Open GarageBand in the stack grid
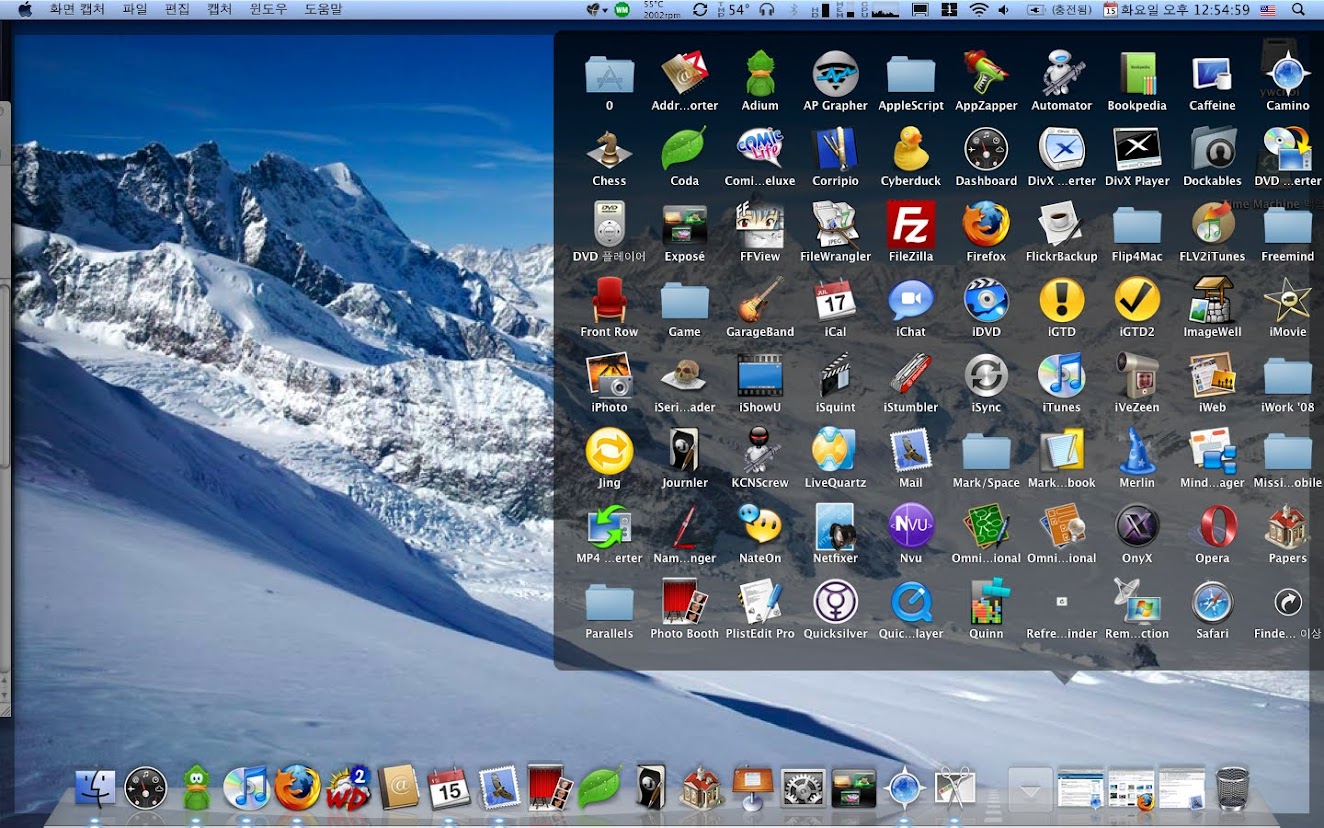 click(760, 302)
